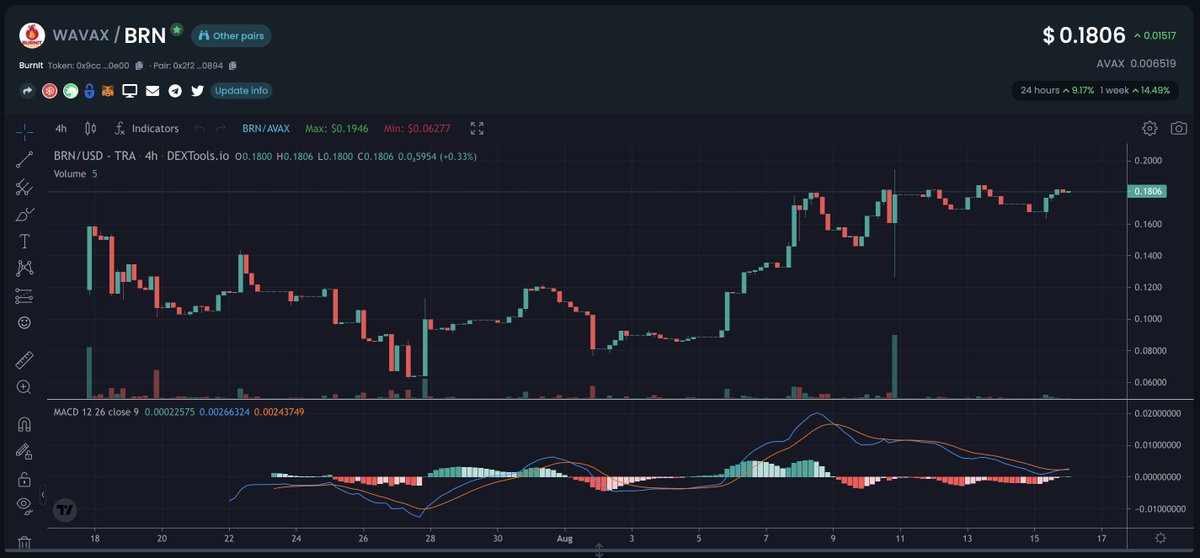1200x558 pixels.
Task: Open the Twitter bird icon link
Action: (x=197, y=91)
